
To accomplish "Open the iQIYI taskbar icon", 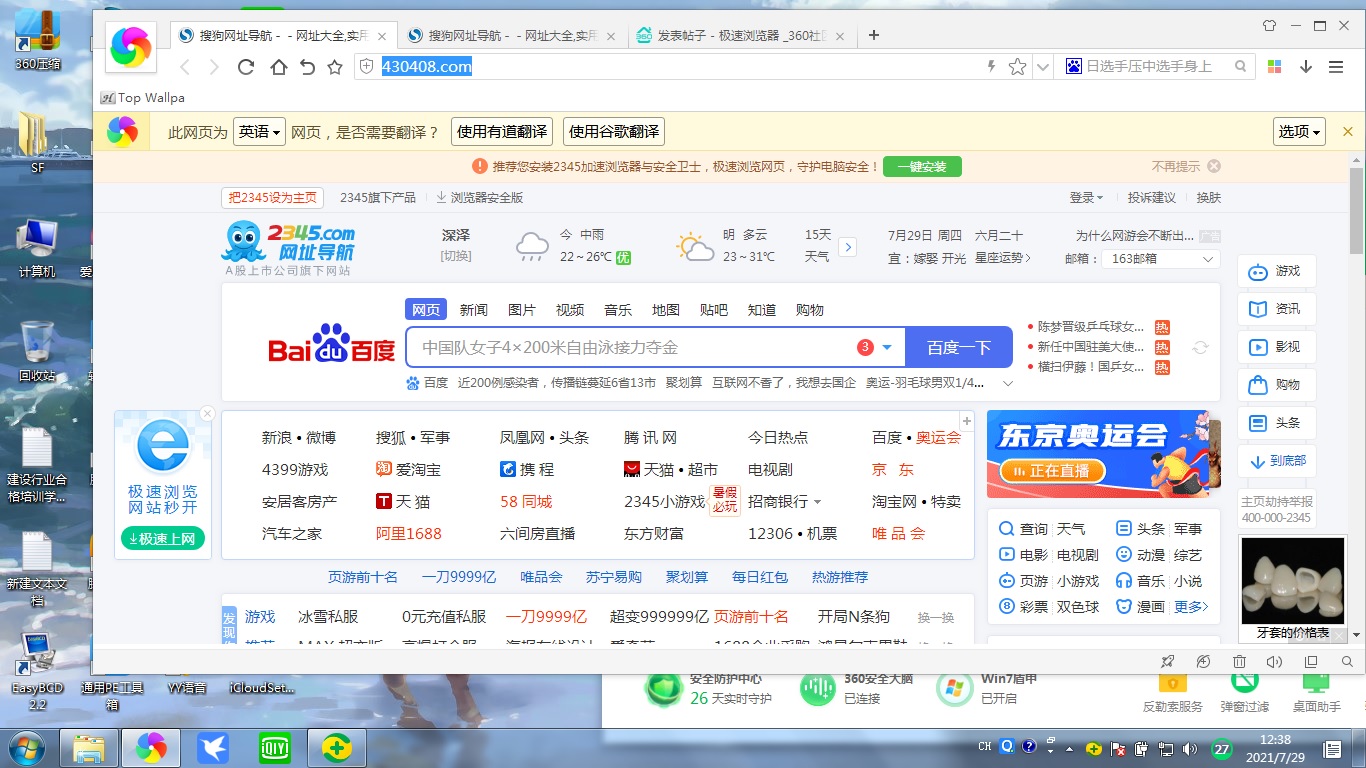I will (x=273, y=747).
